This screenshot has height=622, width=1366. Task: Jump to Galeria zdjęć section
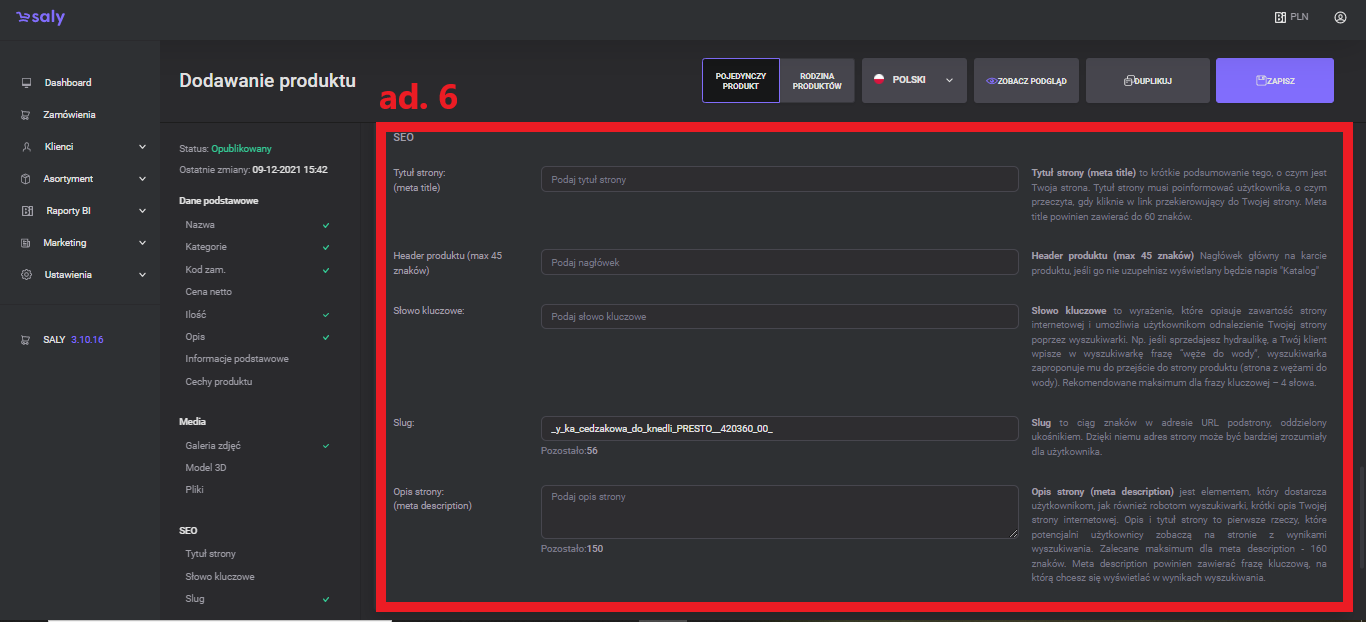coord(213,445)
